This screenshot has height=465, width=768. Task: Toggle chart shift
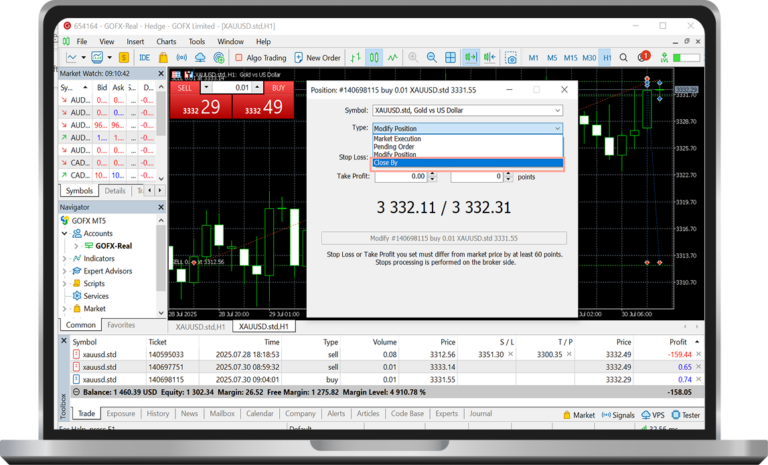tap(489, 58)
